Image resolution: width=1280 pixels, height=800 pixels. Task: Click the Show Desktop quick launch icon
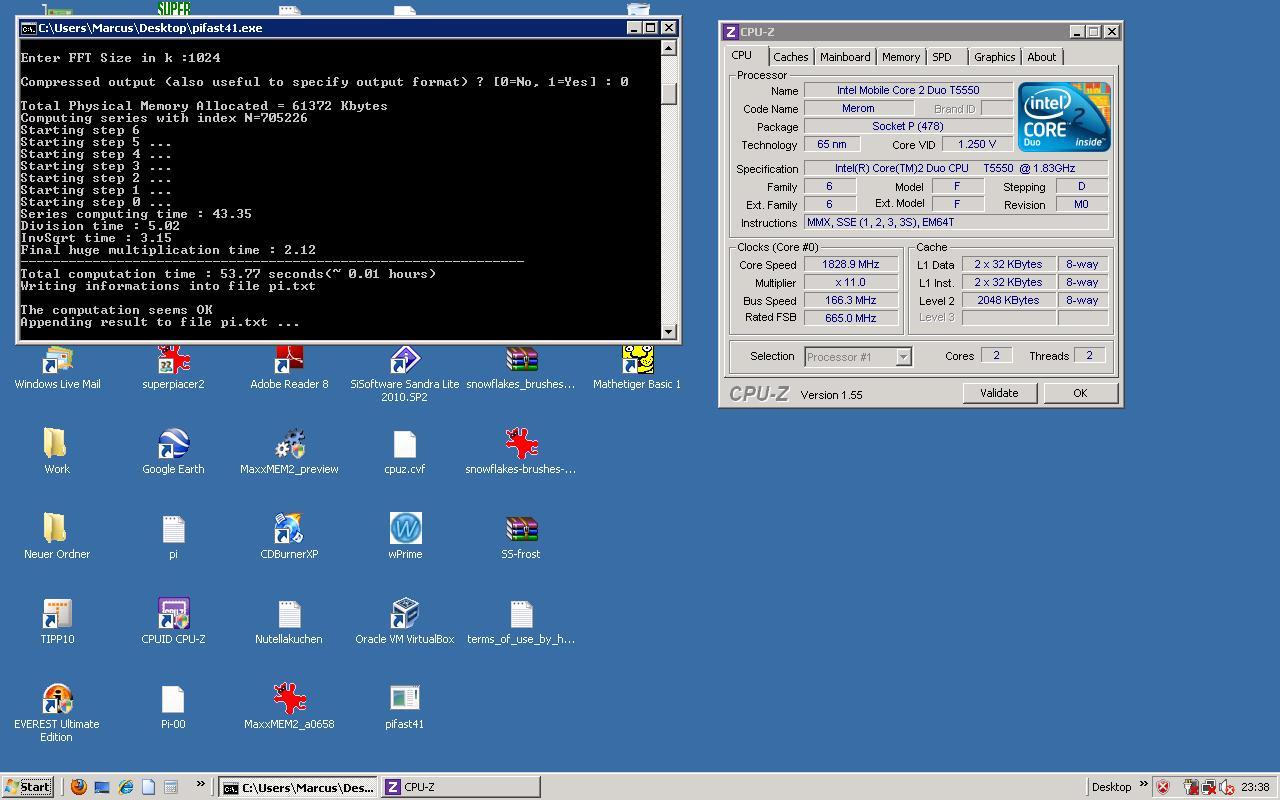(102, 787)
